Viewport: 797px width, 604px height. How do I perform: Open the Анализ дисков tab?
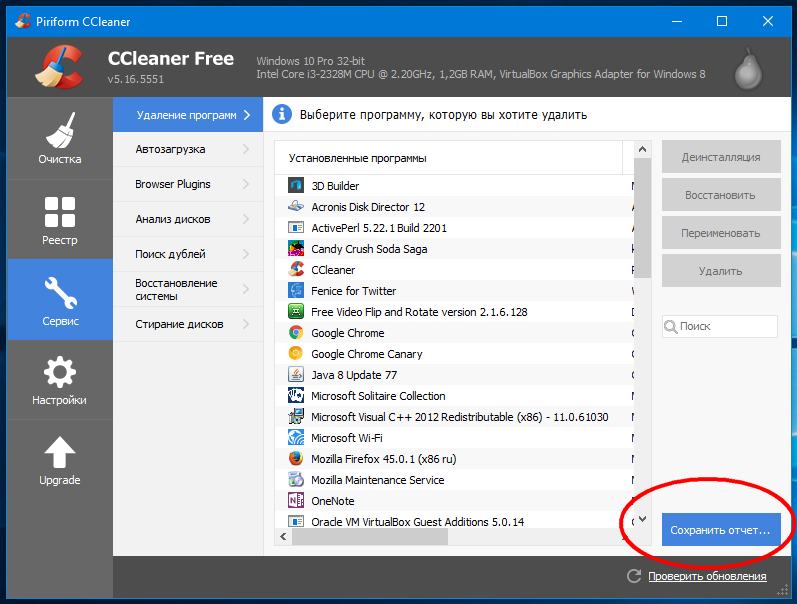pyautogui.click(x=188, y=219)
